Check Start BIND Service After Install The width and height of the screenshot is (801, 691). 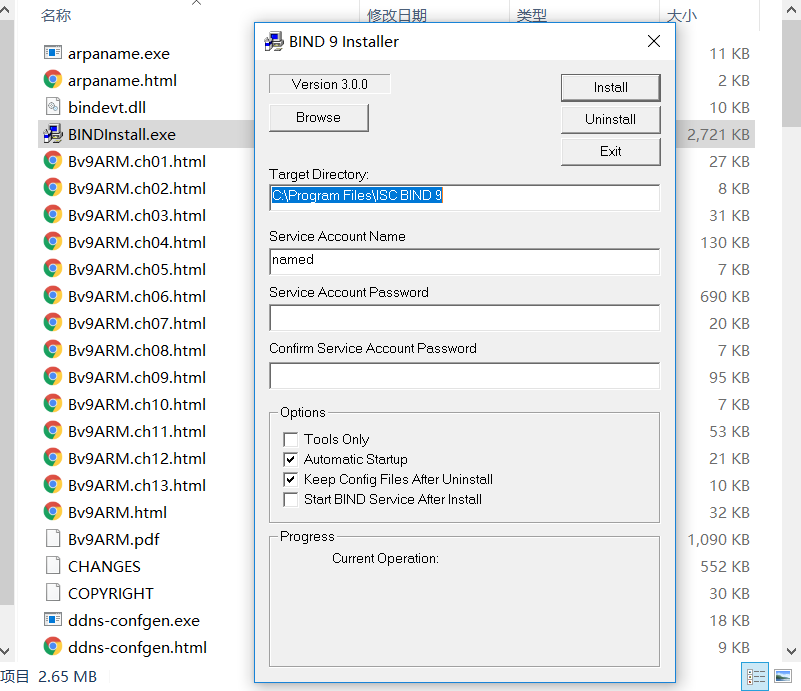point(291,499)
